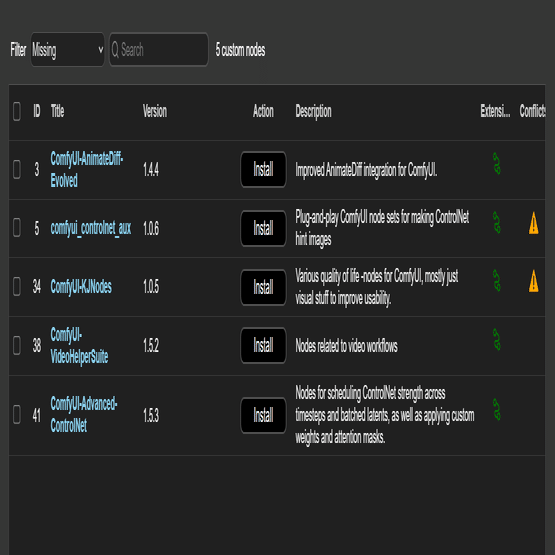Viewport: 555px width, 555px height.
Task: Toggle the select-all checkbox in the table header
Action: (x=17, y=111)
